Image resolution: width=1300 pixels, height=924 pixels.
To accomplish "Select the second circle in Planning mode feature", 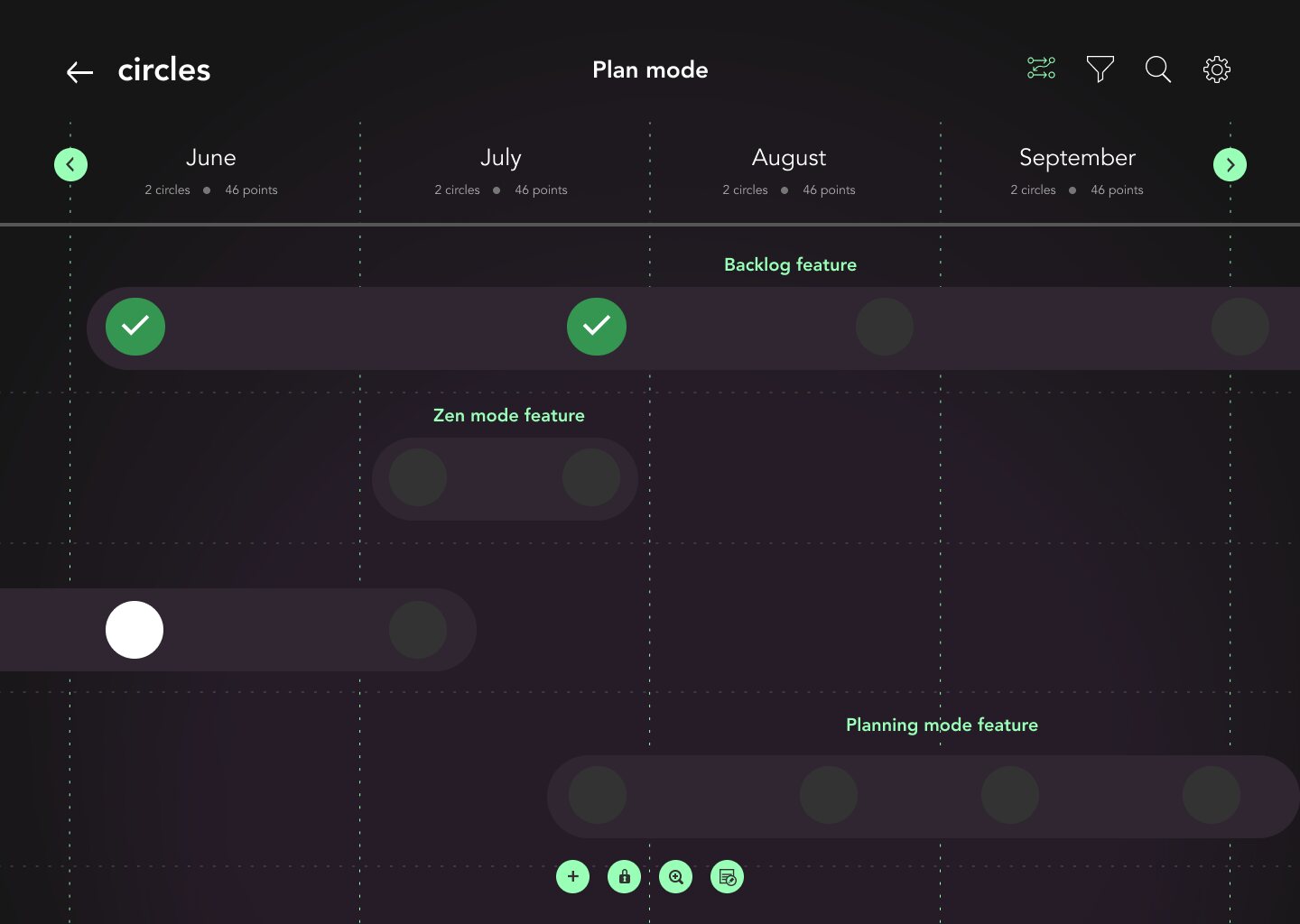I will pyautogui.click(x=829, y=795).
